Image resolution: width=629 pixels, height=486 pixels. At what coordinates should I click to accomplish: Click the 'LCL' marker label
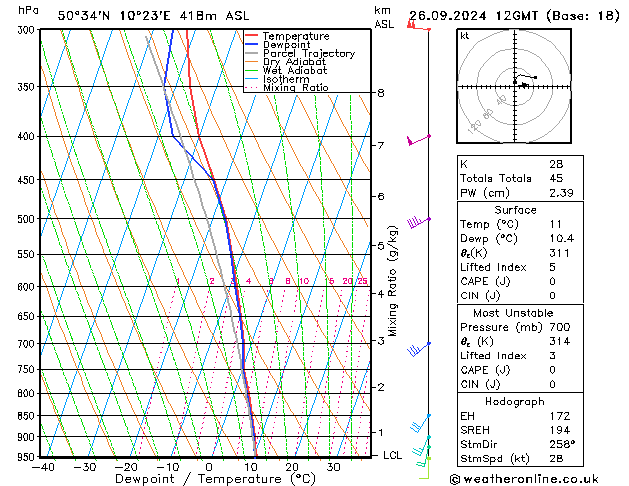pos(392,456)
